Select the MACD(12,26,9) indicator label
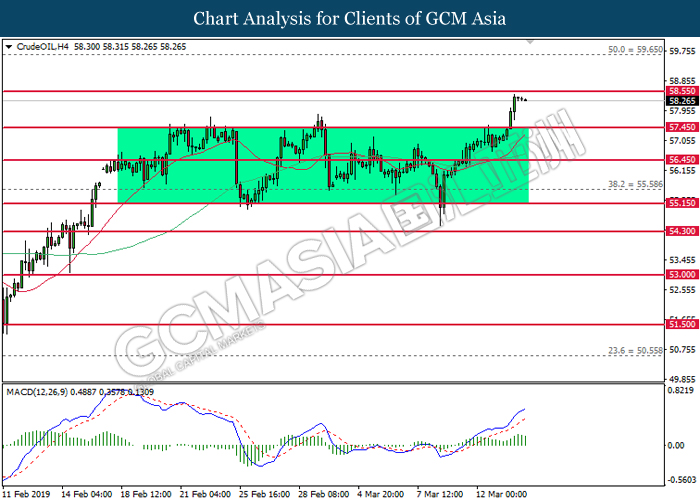 (37, 392)
